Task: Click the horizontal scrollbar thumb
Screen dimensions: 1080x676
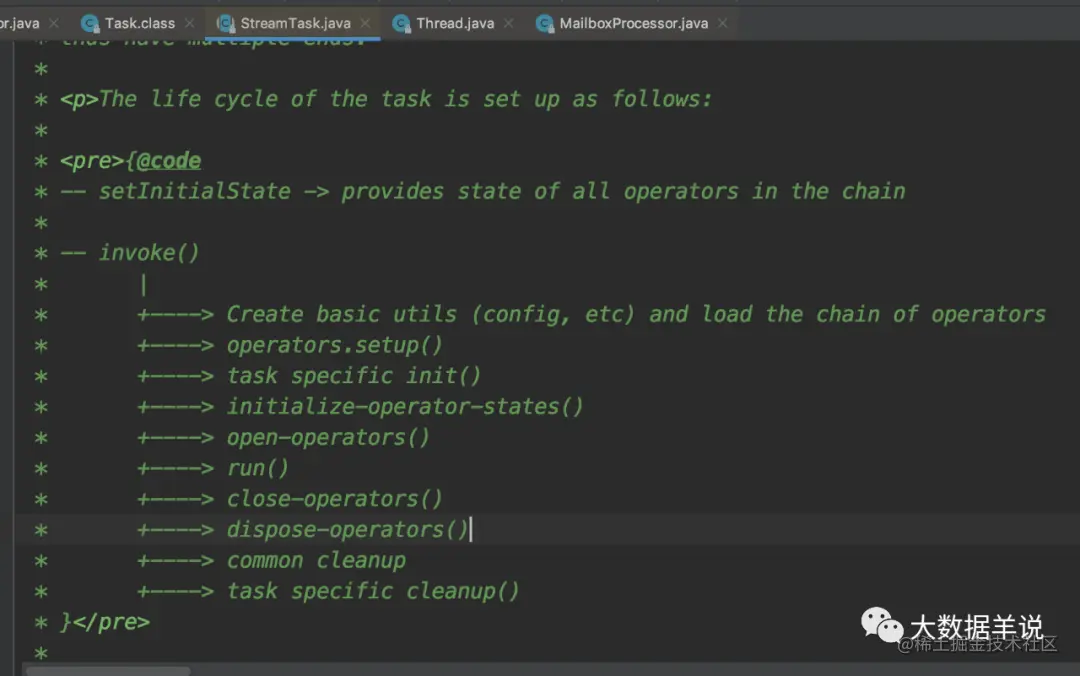Action: (108, 670)
